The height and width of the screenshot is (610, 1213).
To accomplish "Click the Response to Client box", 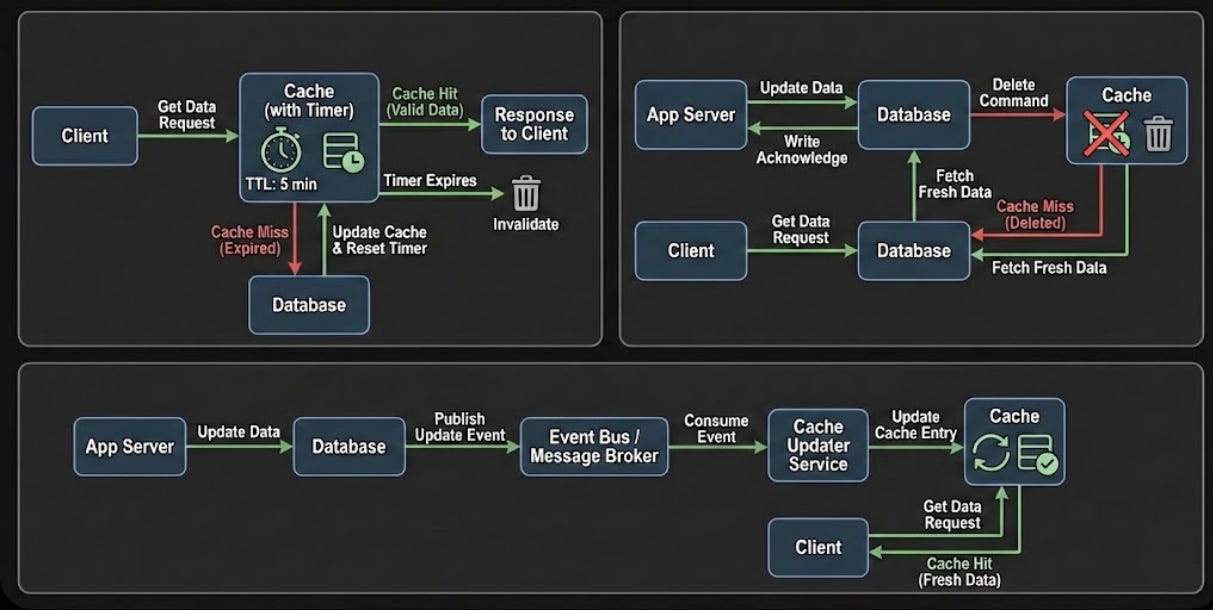I will [534, 124].
